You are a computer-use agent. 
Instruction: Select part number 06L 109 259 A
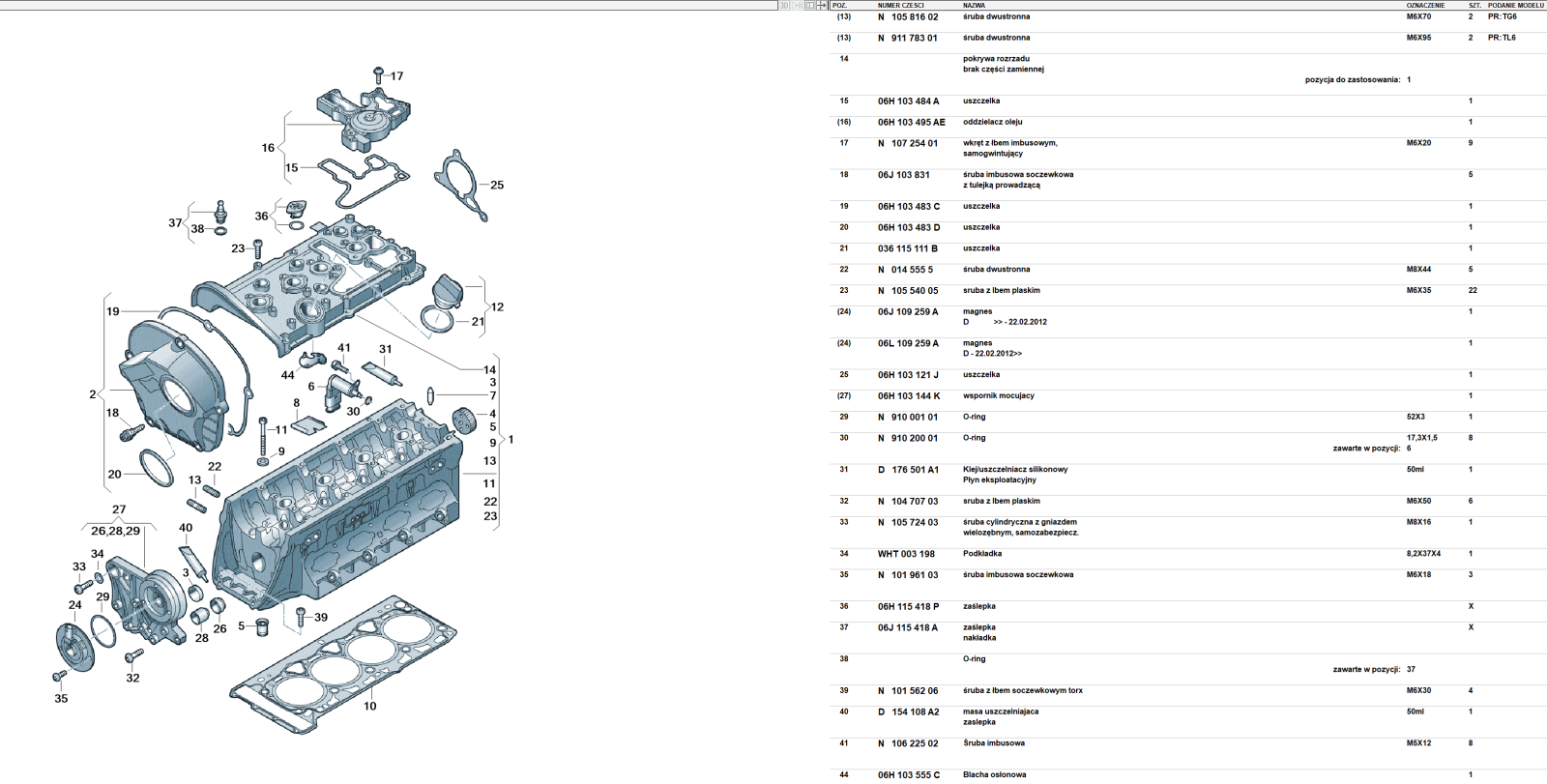click(x=907, y=343)
